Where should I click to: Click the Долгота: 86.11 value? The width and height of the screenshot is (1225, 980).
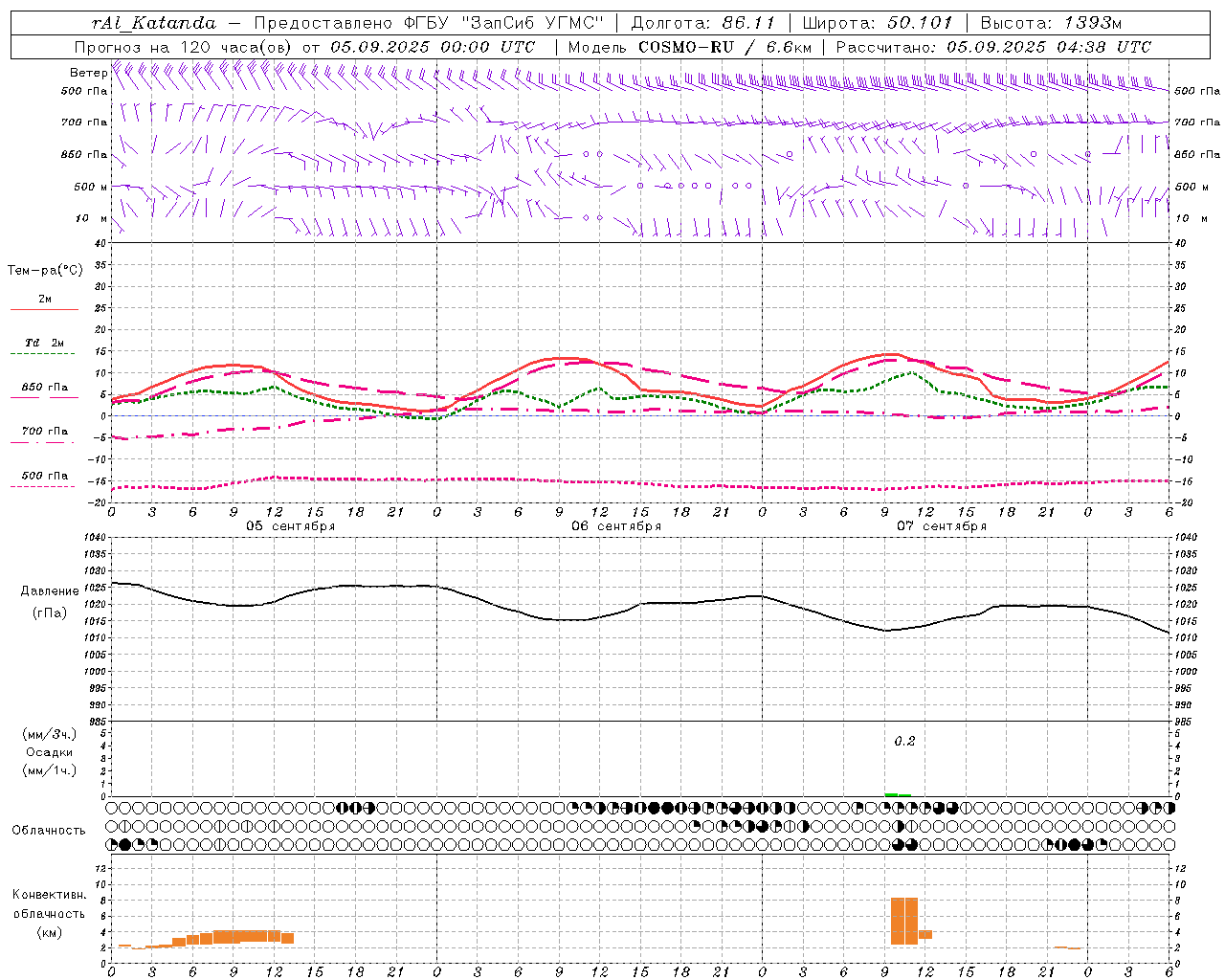tap(703, 23)
